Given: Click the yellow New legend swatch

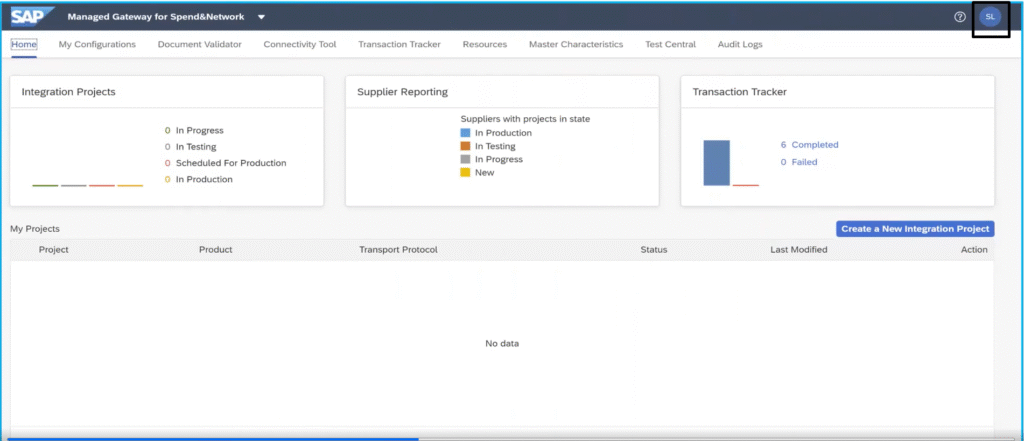Looking at the screenshot, I should click(x=466, y=172).
